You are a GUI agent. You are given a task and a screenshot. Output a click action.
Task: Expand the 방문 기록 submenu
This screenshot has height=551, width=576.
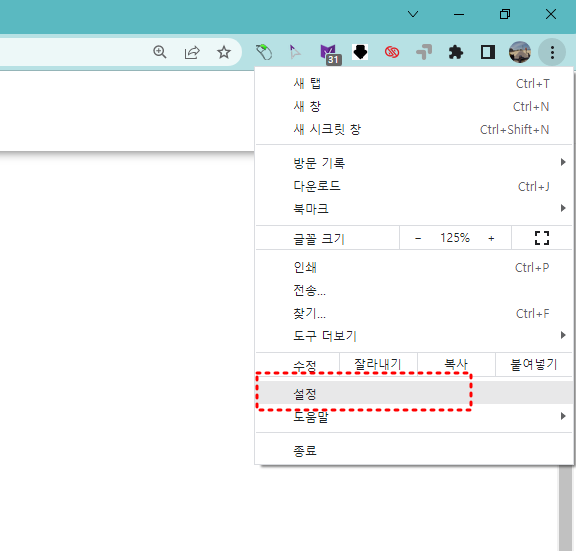point(414,163)
